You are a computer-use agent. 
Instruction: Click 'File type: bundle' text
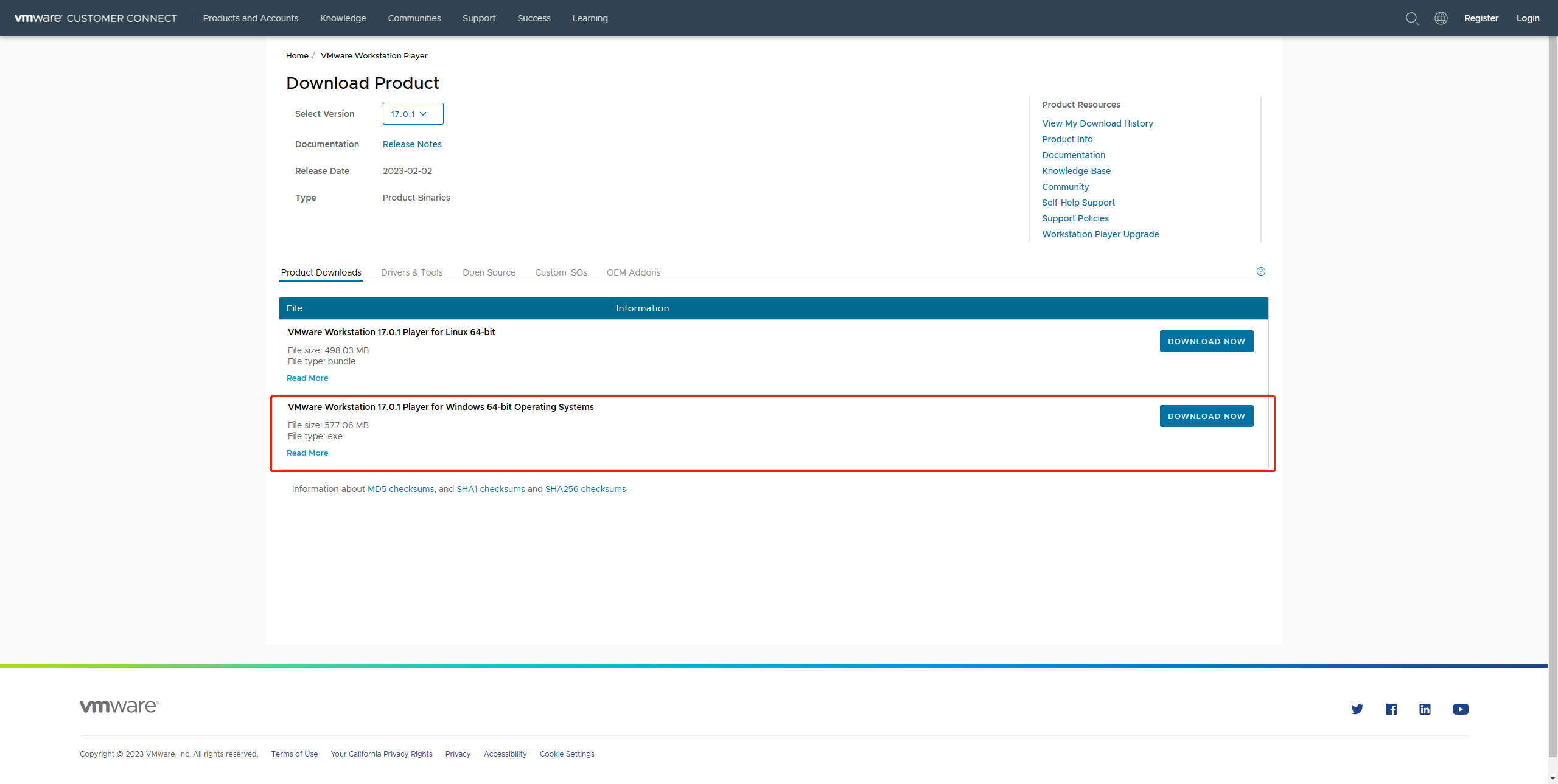[321, 361]
